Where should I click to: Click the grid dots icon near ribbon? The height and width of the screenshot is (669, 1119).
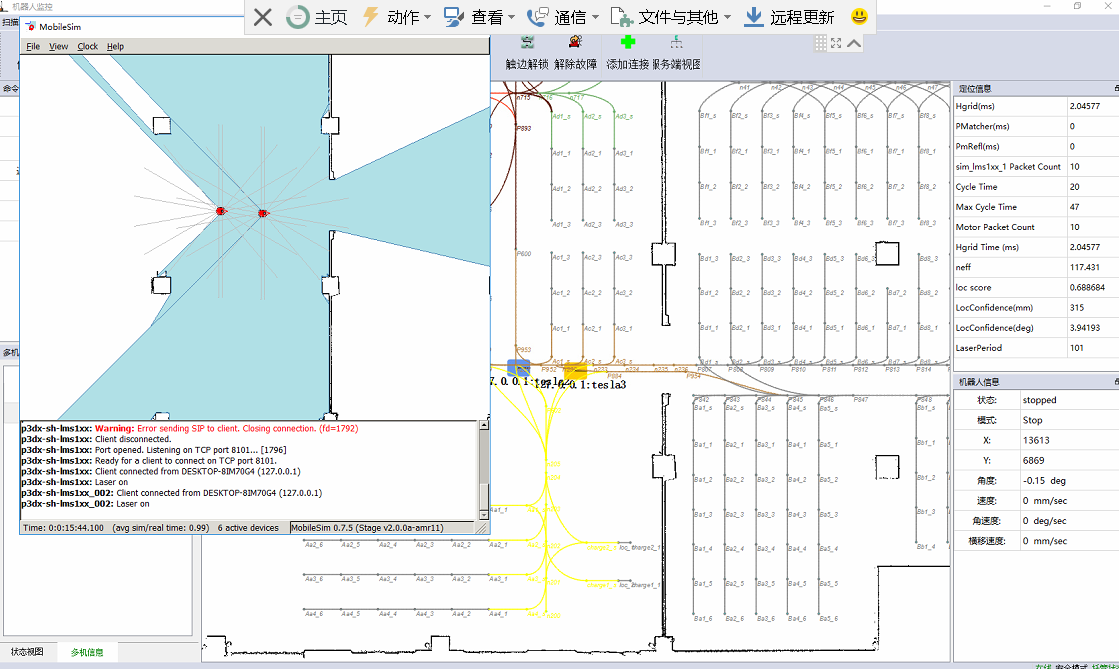pyautogui.click(x=819, y=43)
